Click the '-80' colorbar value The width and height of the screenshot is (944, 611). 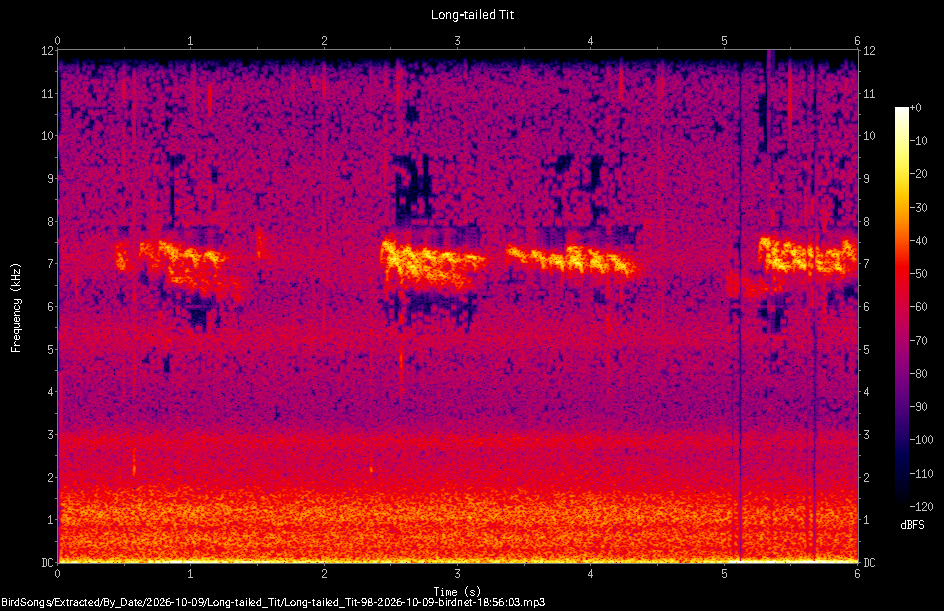[919, 374]
